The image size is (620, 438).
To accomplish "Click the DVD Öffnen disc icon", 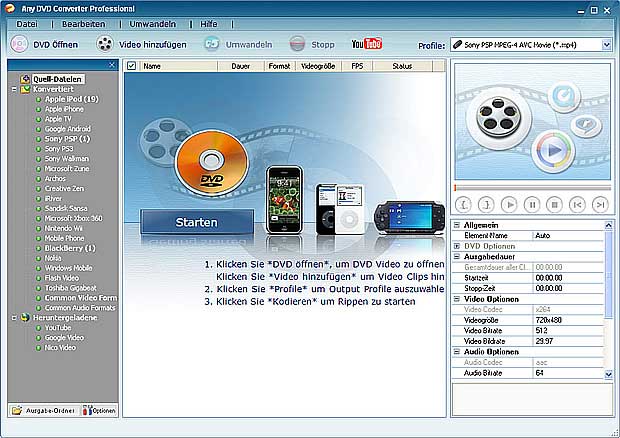I will [x=19, y=44].
